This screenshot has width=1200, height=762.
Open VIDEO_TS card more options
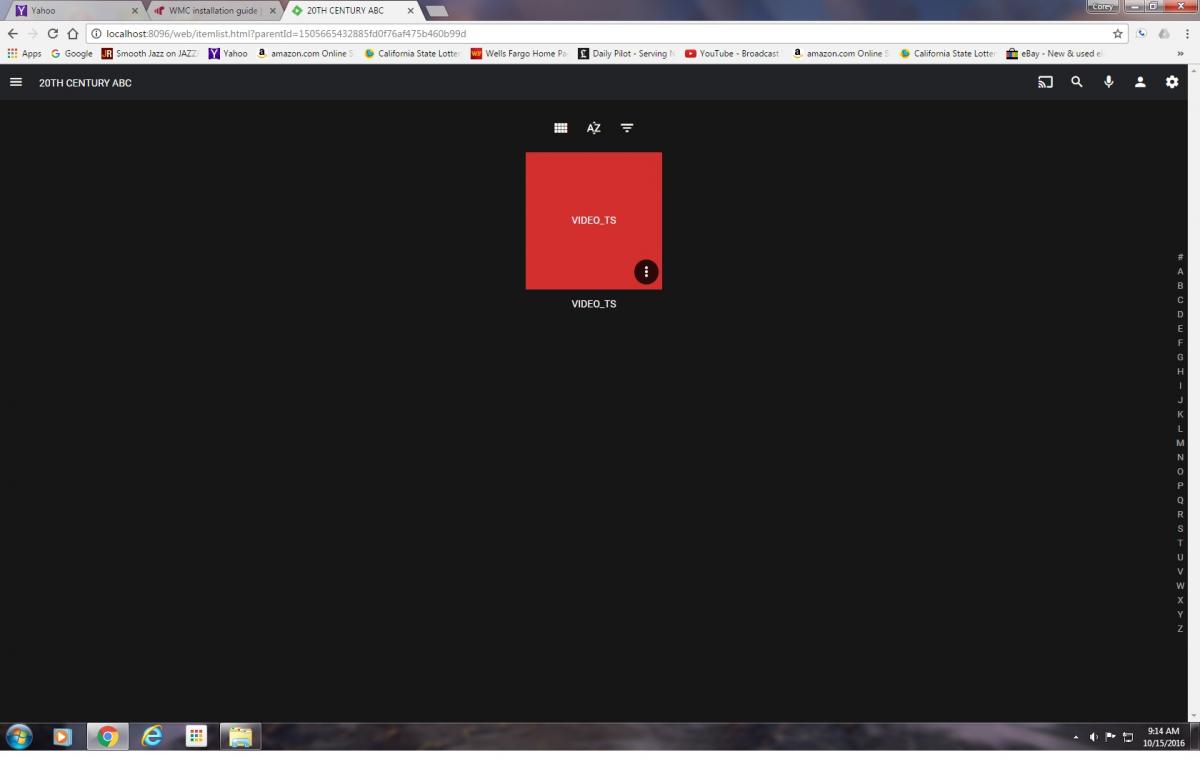[646, 271]
